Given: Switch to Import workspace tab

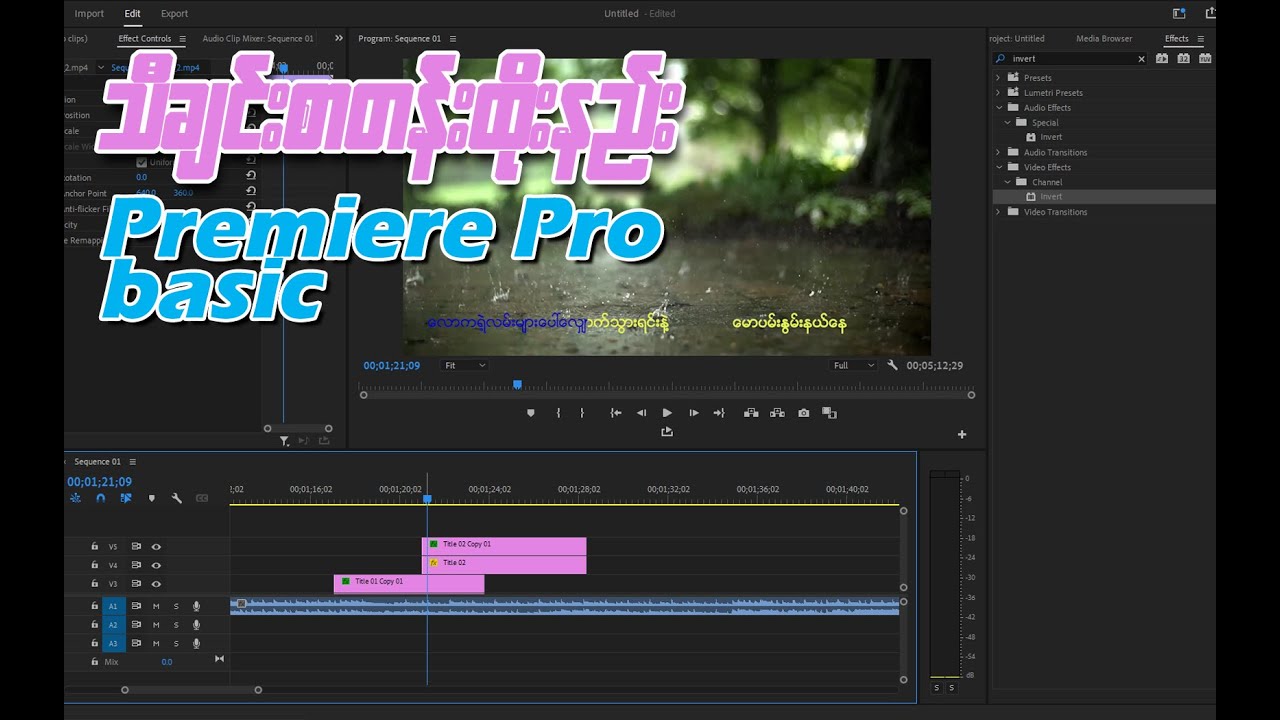Looking at the screenshot, I should pyautogui.click(x=89, y=13).
